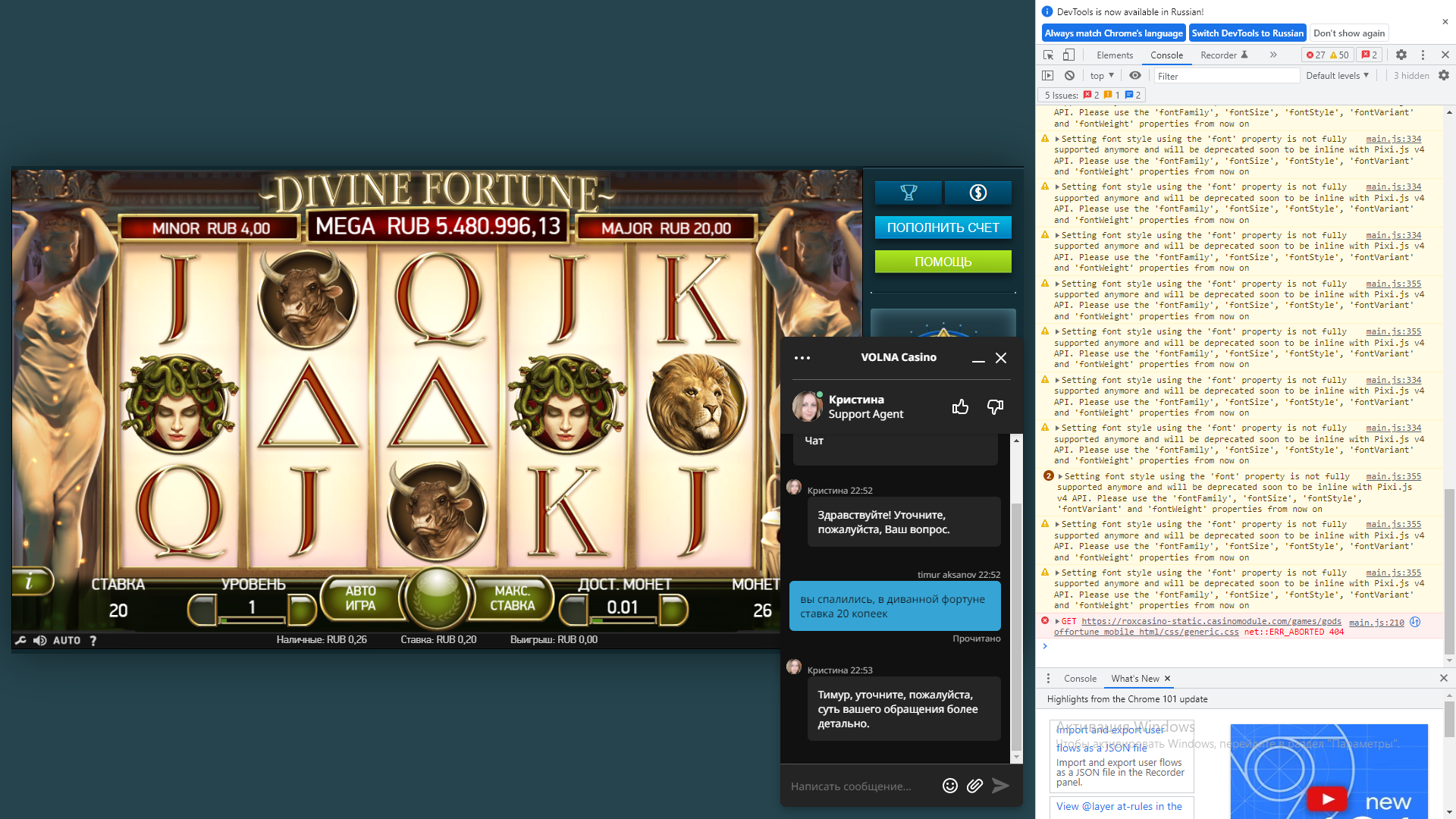Click the ПОПОЛНИТЬ СЧЕТ button
Image resolution: width=1456 pixels, height=819 pixels.
click(943, 227)
